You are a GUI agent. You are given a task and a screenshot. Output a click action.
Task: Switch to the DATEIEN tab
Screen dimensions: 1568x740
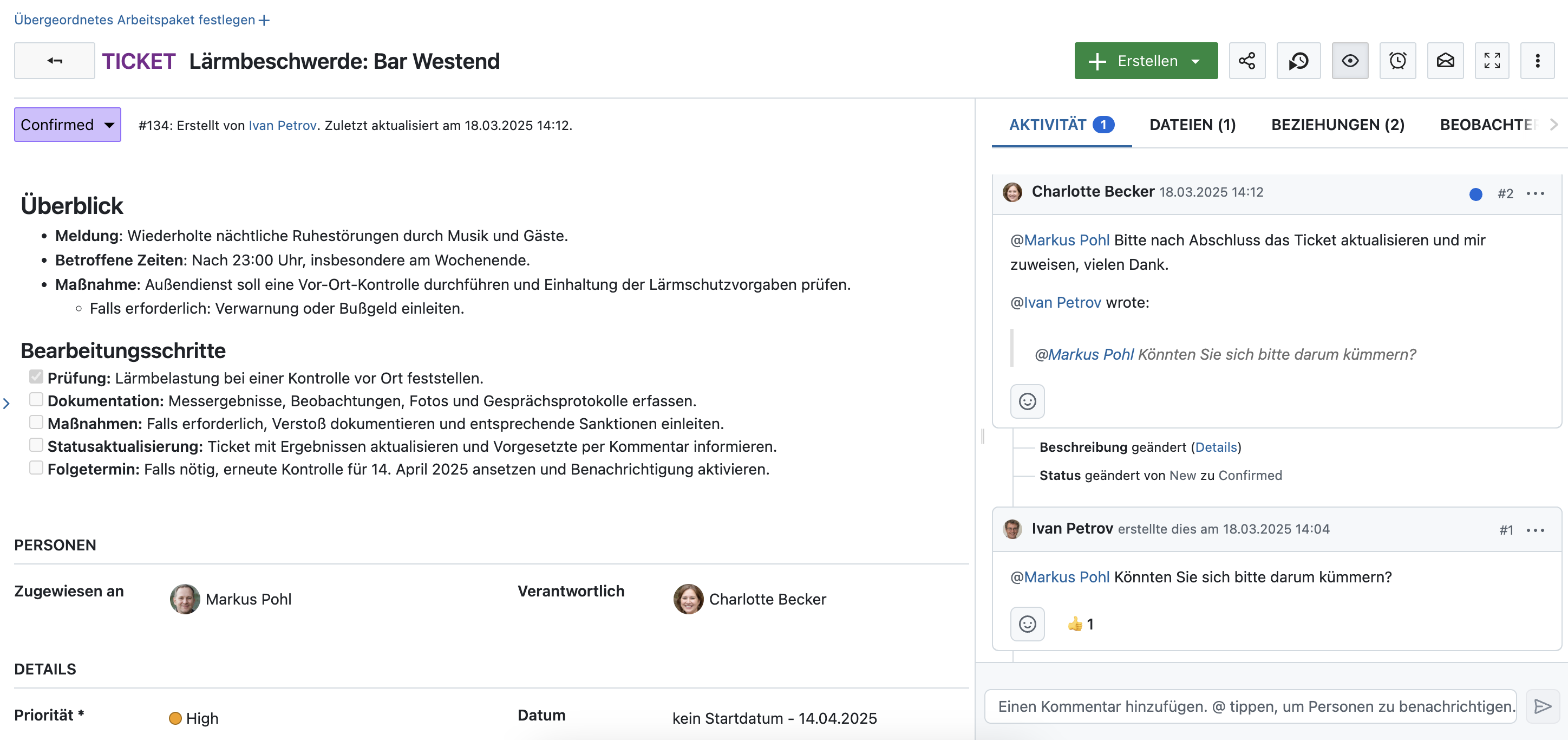[x=1192, y=125]
